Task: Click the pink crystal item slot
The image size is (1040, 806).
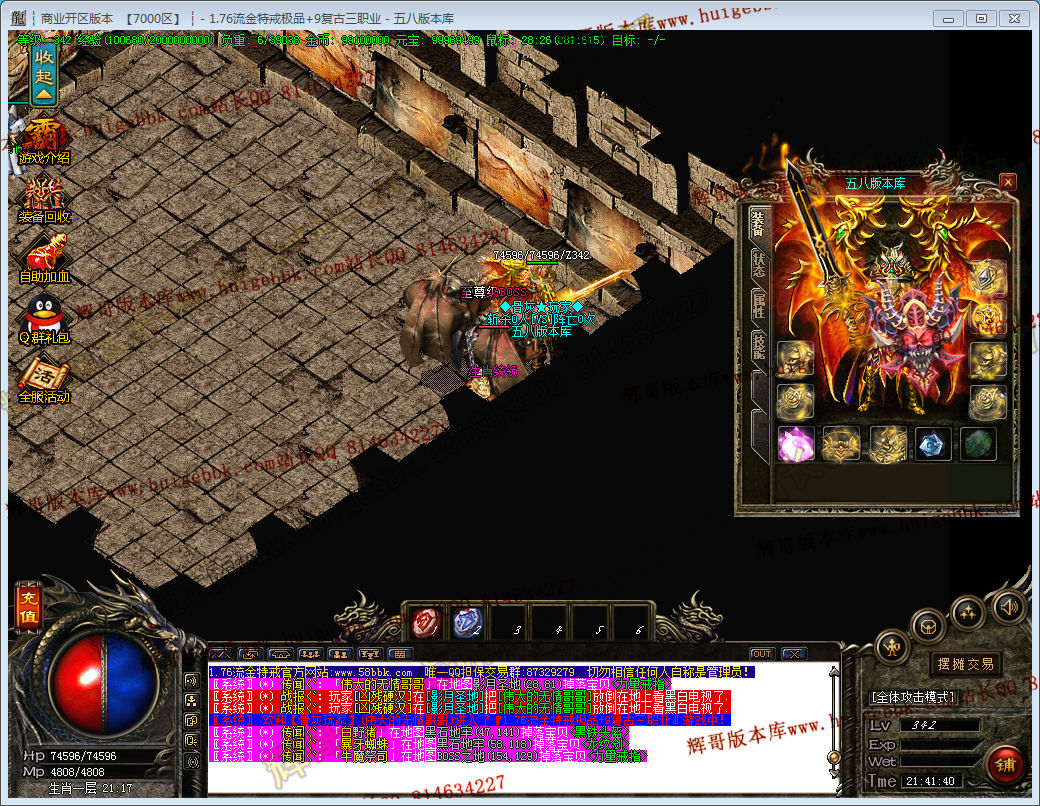Action: click(x=795, y=444)
